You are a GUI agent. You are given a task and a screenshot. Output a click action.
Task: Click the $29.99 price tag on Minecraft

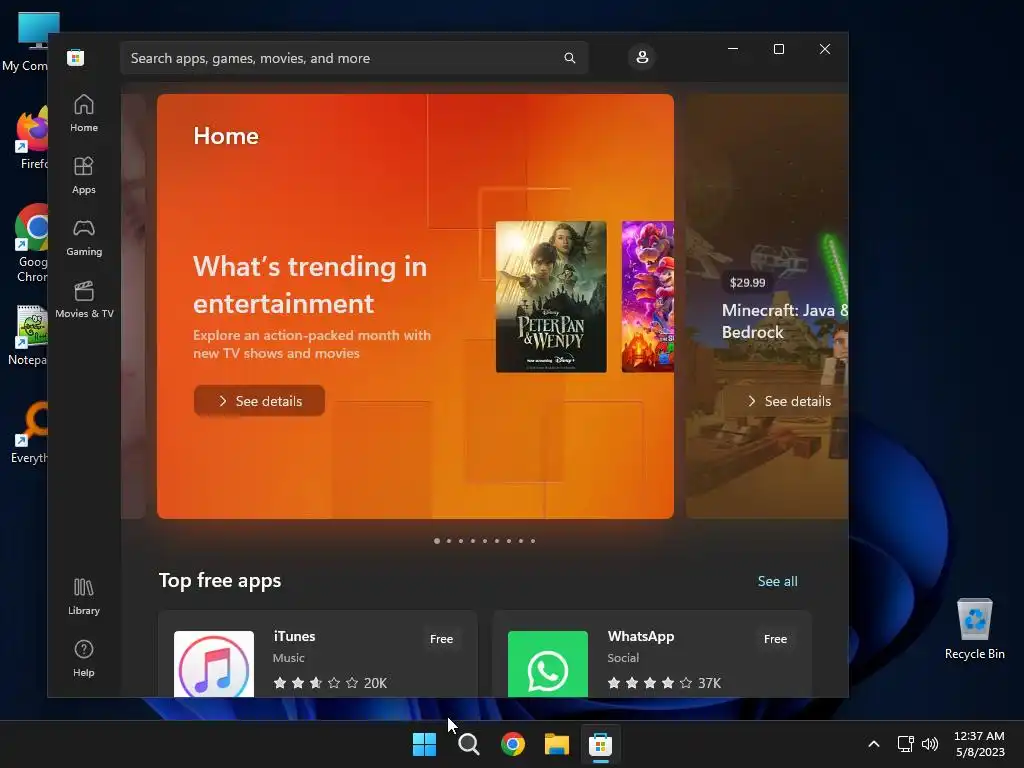pos(747,283)
